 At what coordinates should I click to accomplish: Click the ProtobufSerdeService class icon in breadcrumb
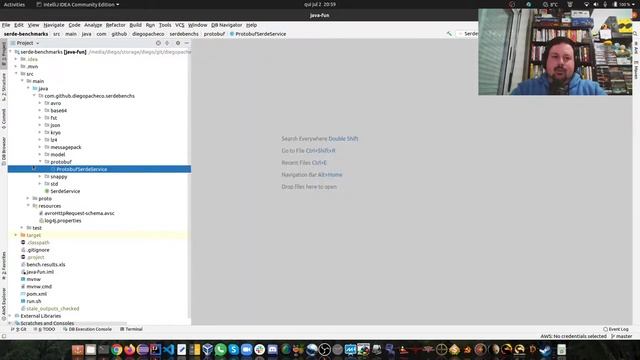(x=232, y=34)
